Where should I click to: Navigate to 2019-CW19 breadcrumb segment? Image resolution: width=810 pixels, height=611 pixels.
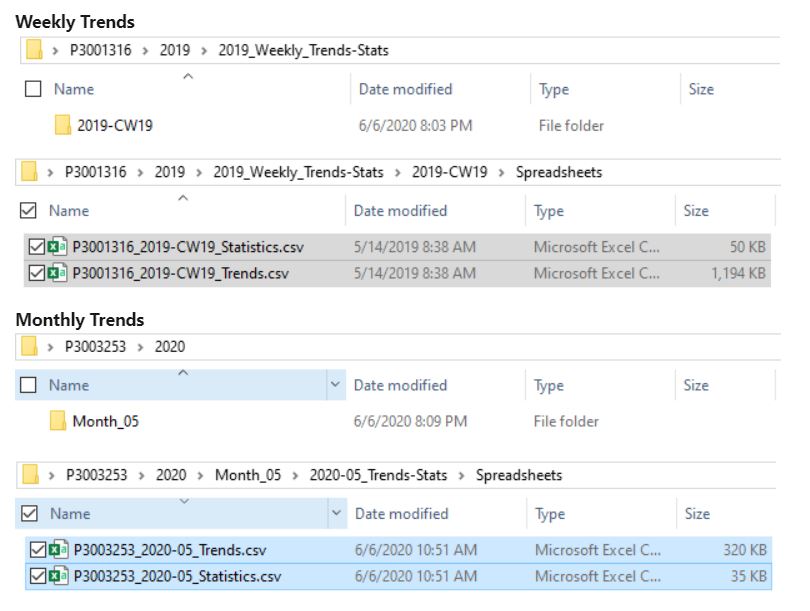pos(449,172)
